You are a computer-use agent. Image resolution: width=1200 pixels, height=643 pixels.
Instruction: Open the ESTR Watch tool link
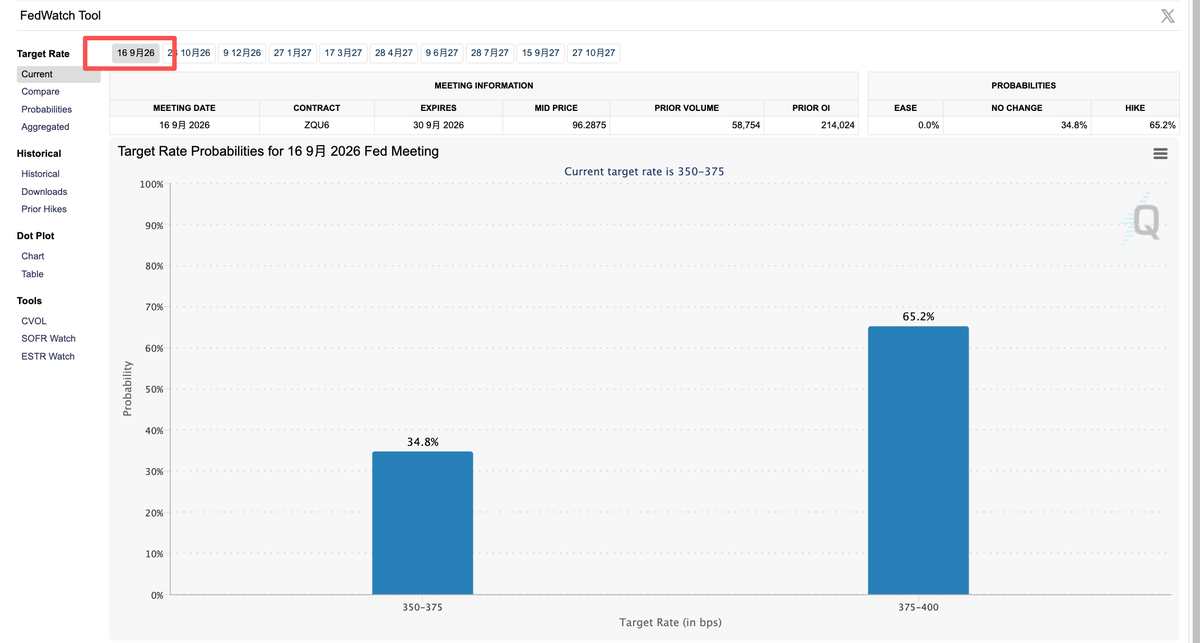coord(48,357)
